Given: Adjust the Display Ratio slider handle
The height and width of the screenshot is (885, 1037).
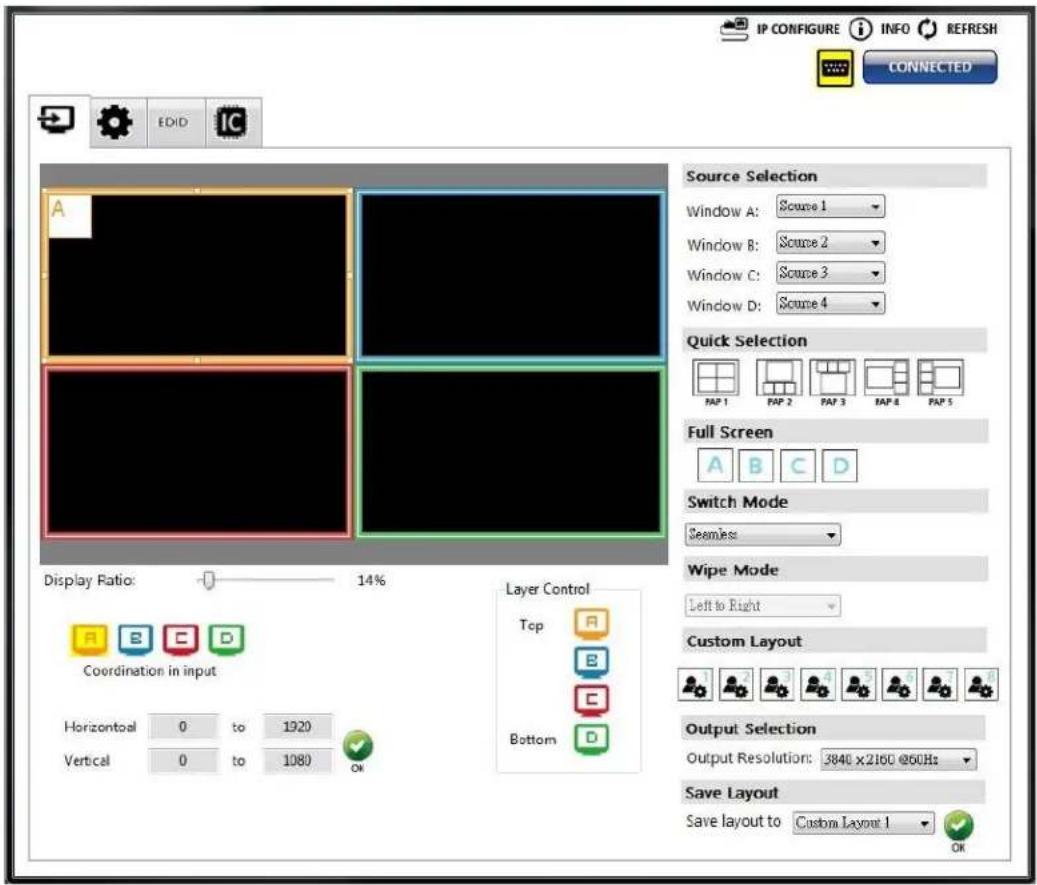Looking at the screenshot, I should (x=209, y=581).
